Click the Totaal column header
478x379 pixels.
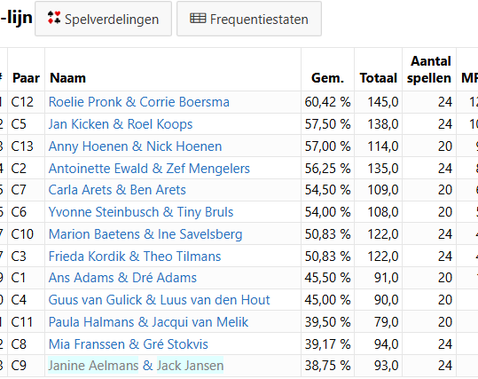coord(378,78)
